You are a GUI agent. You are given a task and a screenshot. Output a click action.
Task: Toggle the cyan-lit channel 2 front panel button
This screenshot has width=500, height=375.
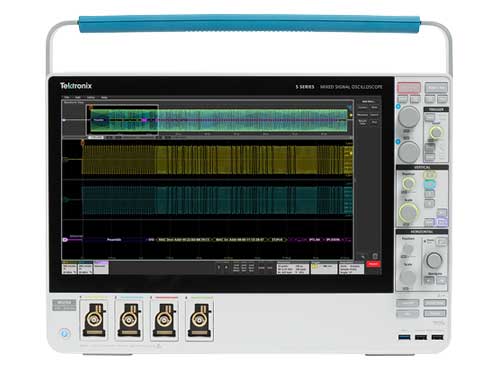tap(430, 184)
